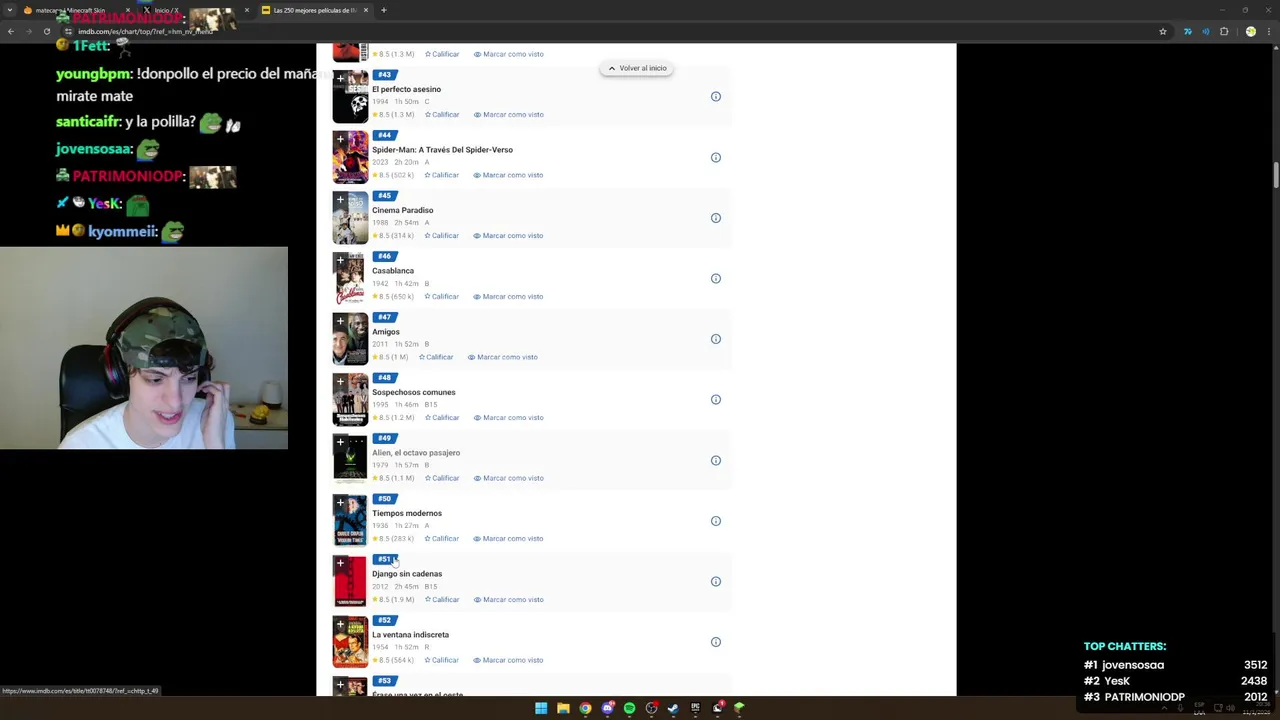Show info for Casablanca
Viewport: 1280px width, 720px height.
tap(715, 279)
